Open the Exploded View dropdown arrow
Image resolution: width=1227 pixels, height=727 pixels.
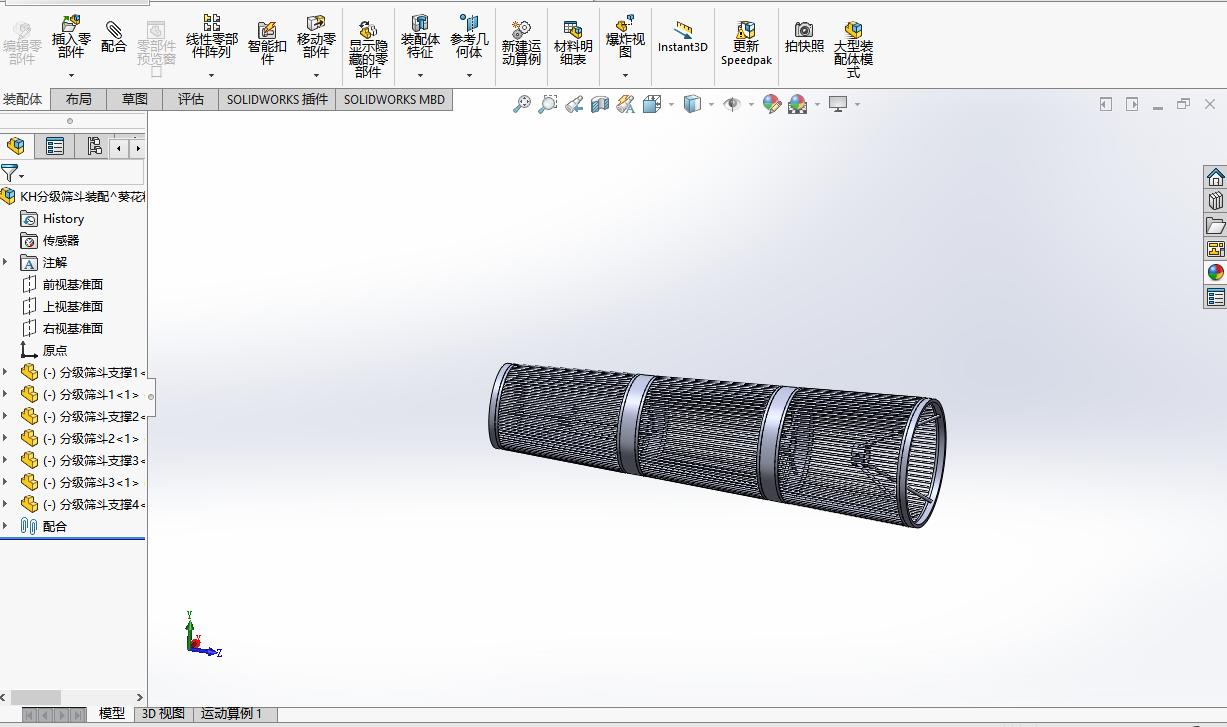[625, 75]
